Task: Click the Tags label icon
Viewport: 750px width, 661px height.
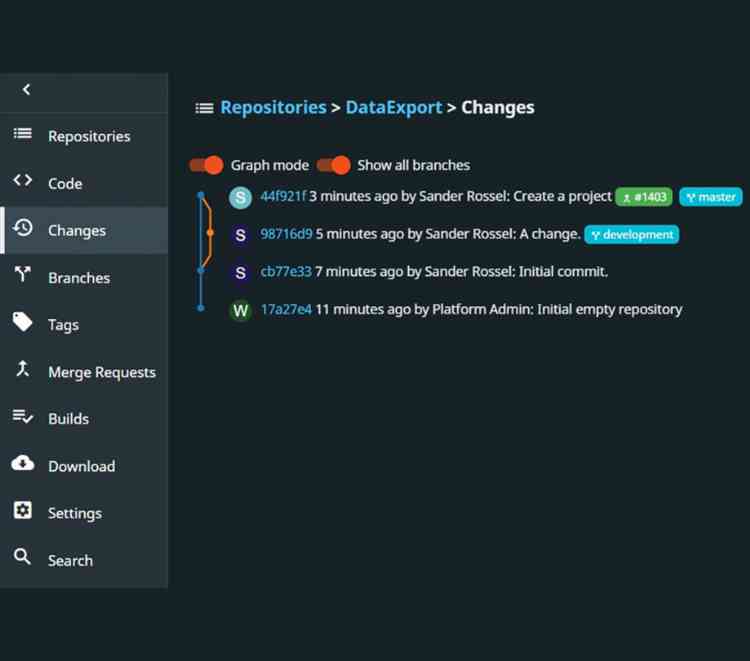Action: (22, 323)
